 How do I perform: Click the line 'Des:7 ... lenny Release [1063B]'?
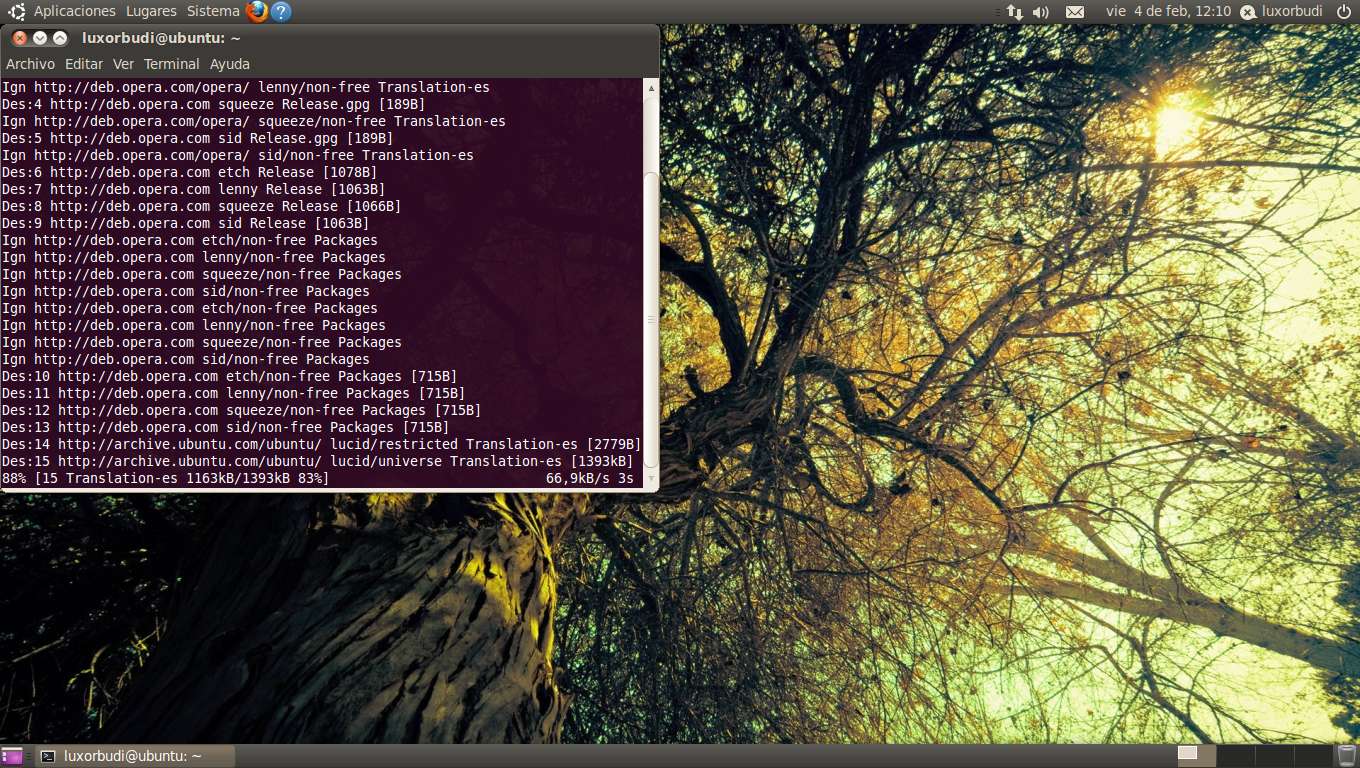[194, 189]
